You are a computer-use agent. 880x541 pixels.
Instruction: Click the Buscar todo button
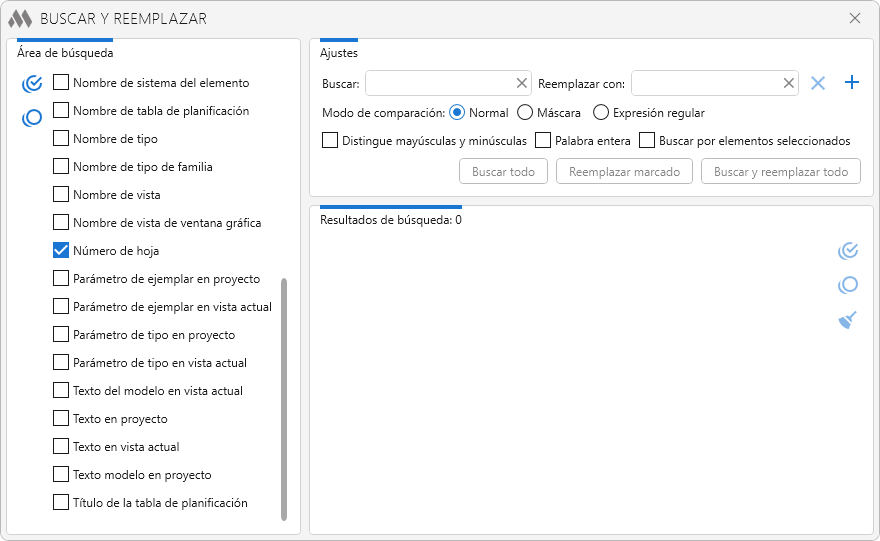(x=503, y=172)
